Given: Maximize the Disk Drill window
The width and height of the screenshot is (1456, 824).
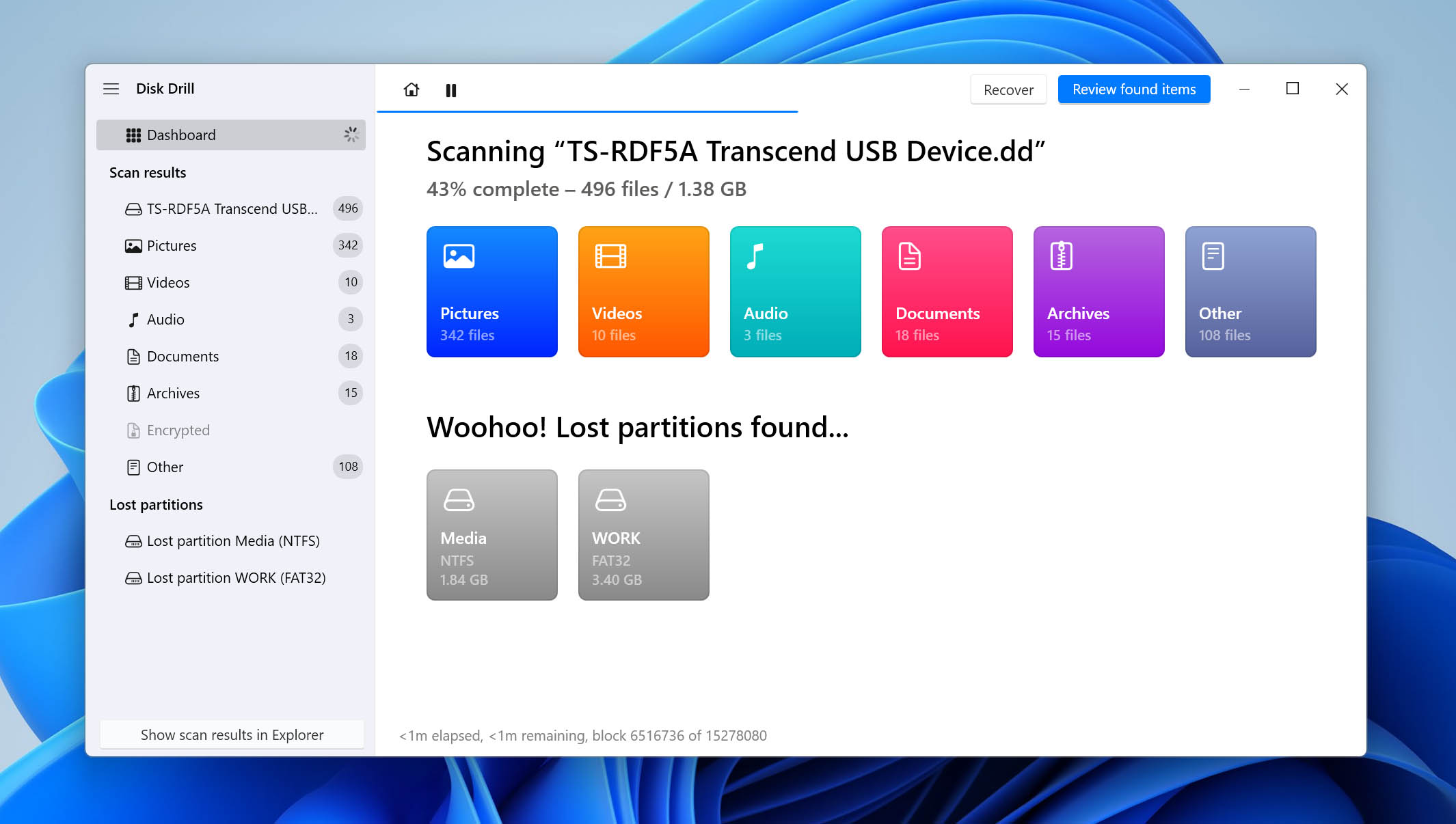Looking at the screenshot, I should coord(1293,89).
